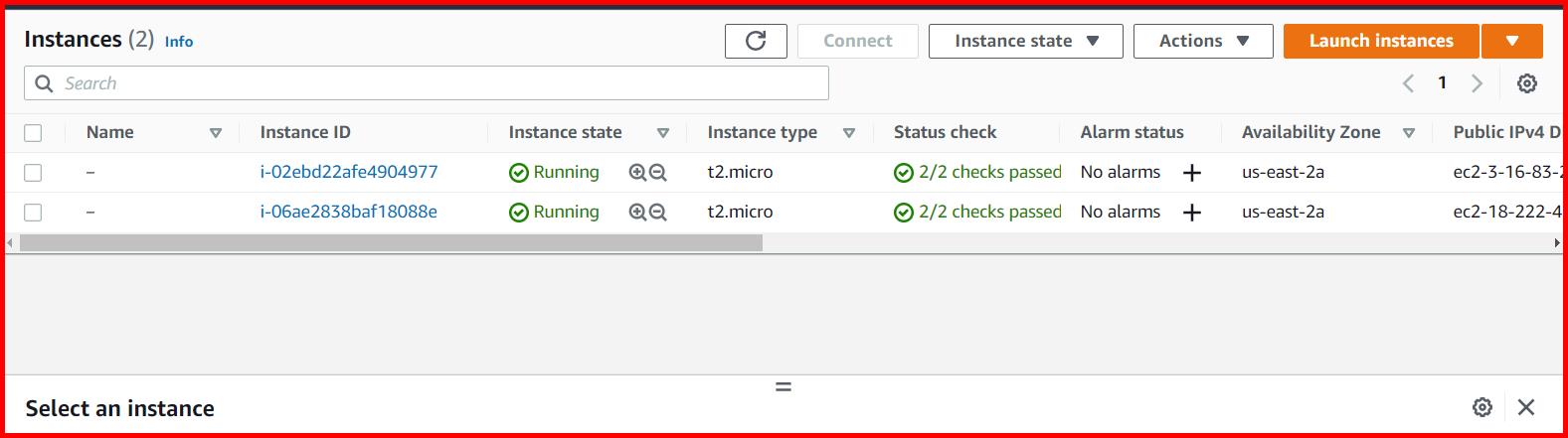
Task: Open table preferences gear icon
Action: (1527, 83)
